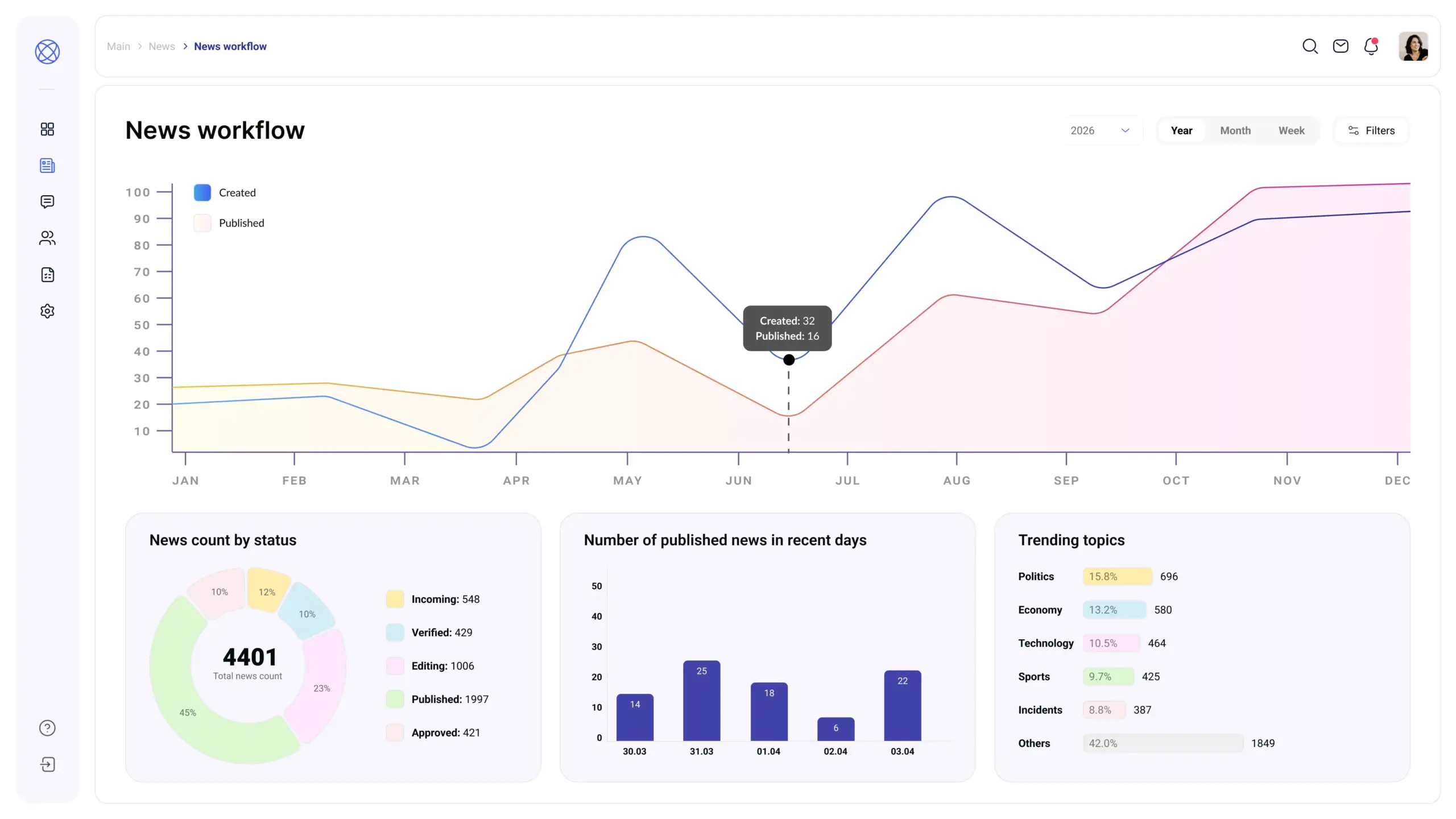
Task: Open the reports document icon in sidebar
Action: (47, 274)
